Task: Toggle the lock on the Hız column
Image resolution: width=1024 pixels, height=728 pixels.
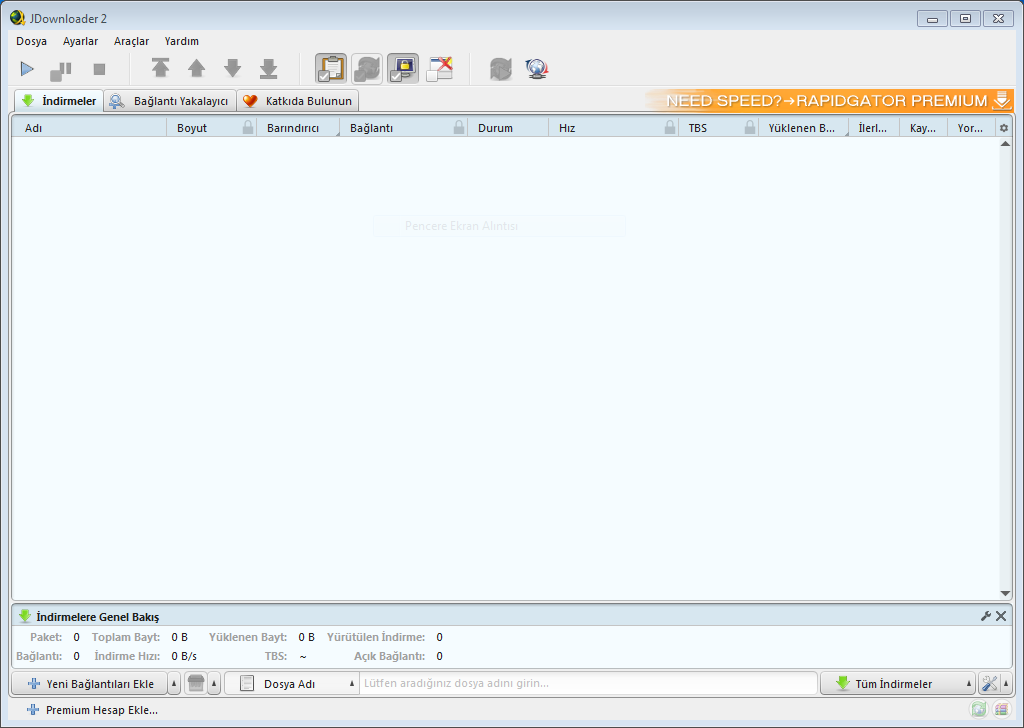Action: click(670, 127)
